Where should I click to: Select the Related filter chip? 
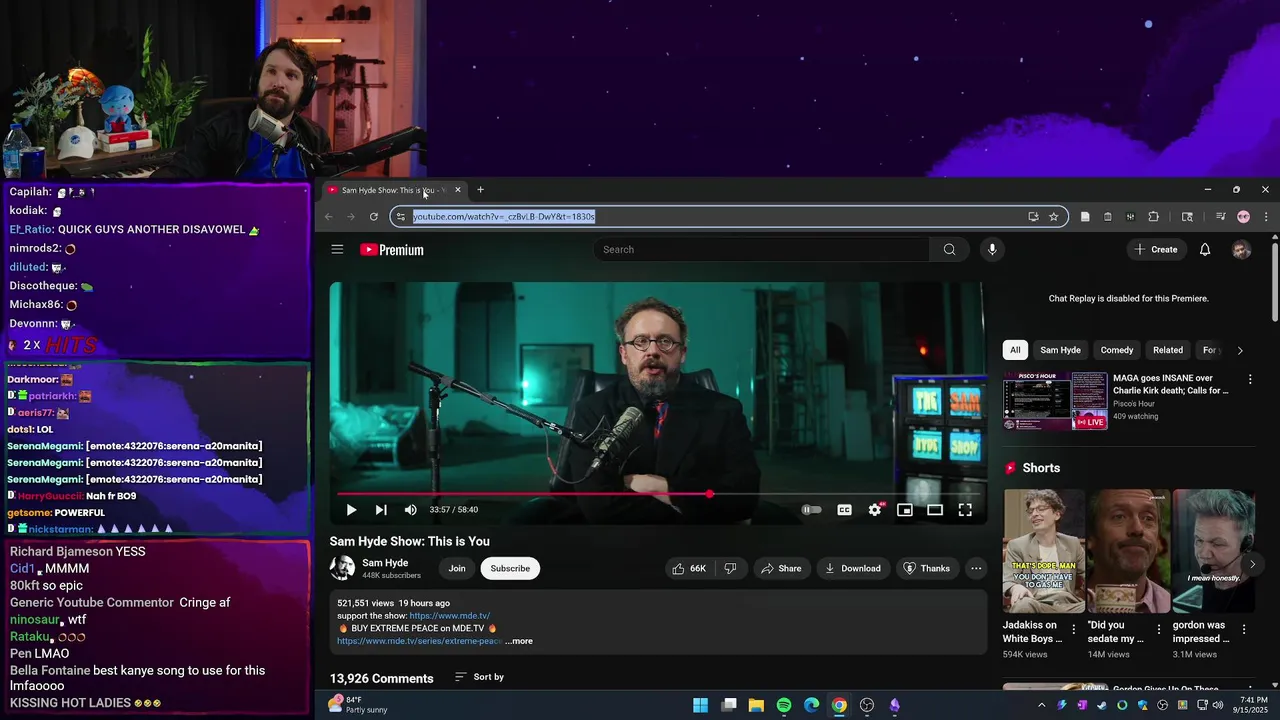(1168, 350)
